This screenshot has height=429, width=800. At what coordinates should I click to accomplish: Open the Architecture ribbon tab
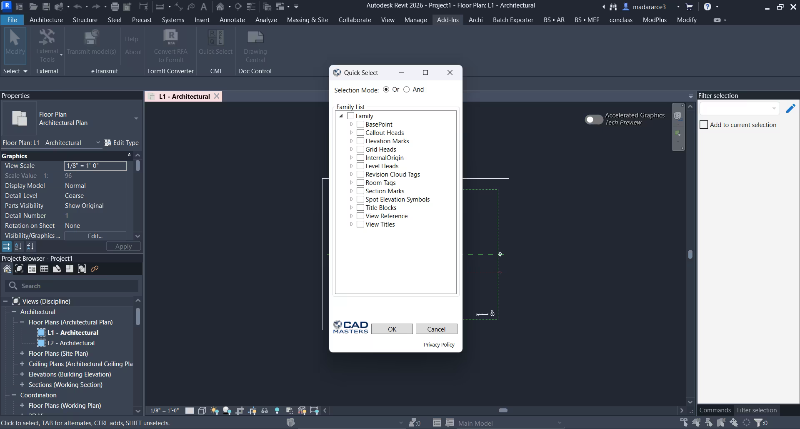pyautogui.click(x=45, y=19)
